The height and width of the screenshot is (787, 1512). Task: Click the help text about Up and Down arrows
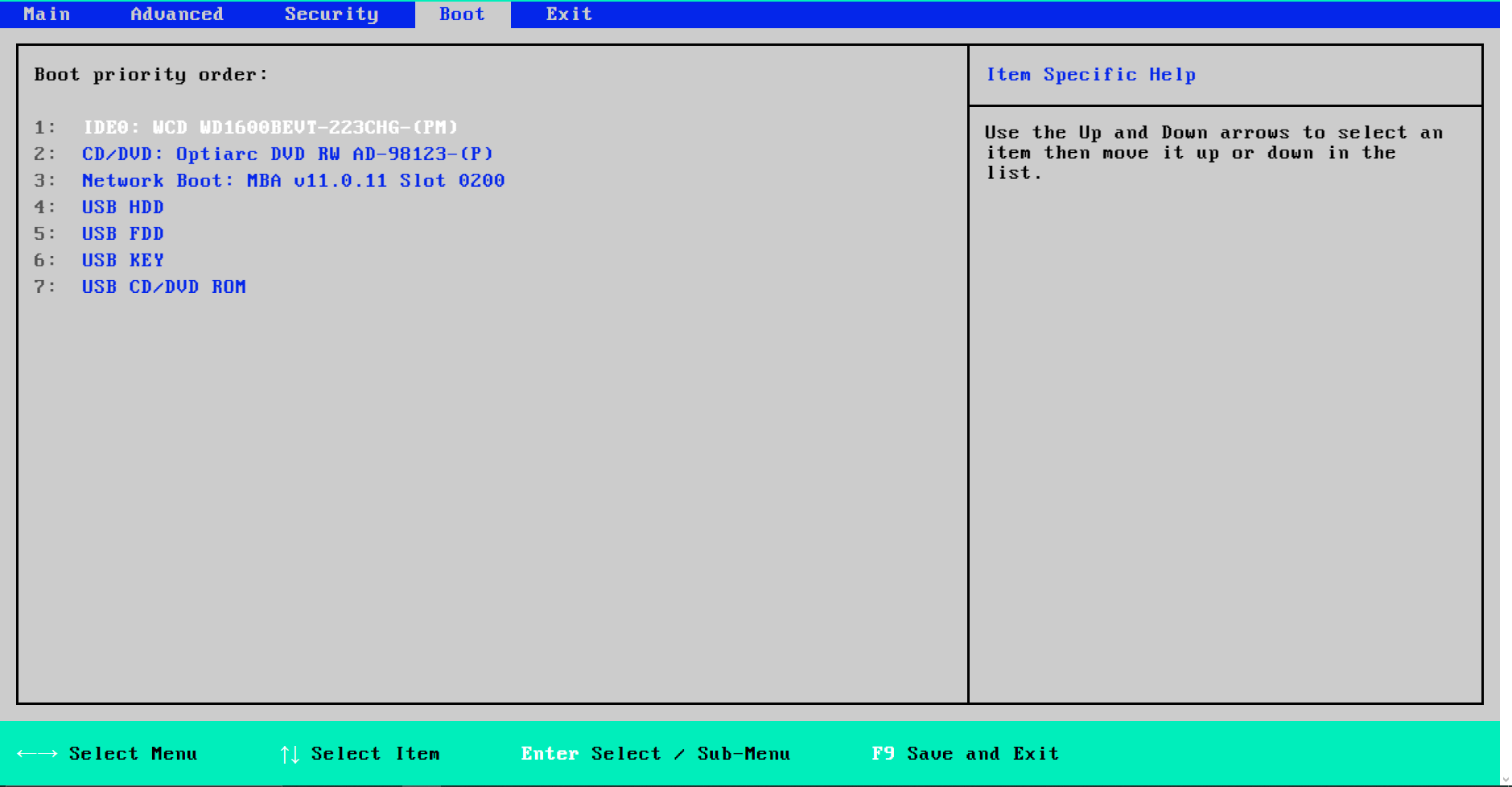coord(1213,153)
